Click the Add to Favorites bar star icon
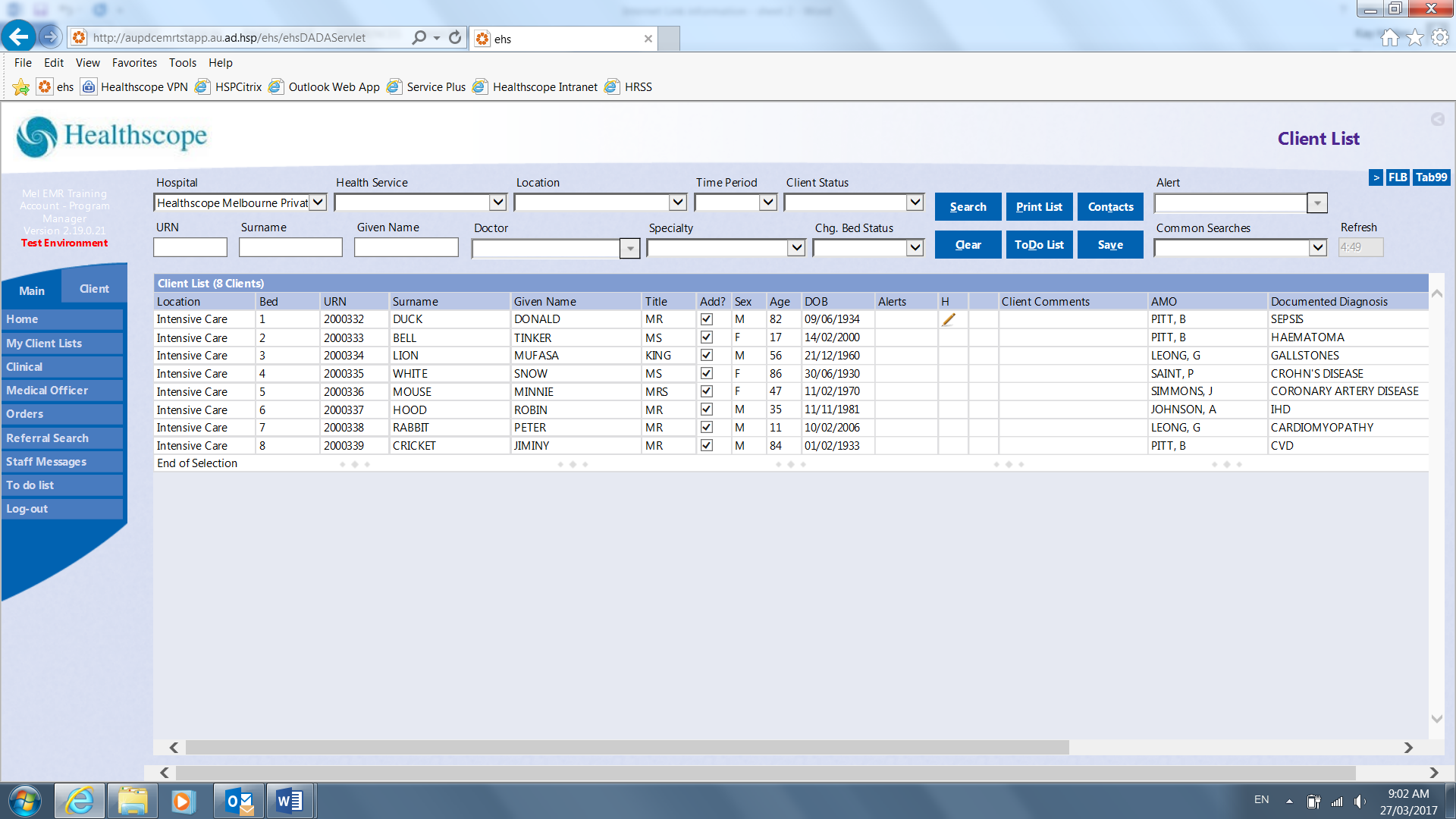1456x819 pixels. [21, 87]
